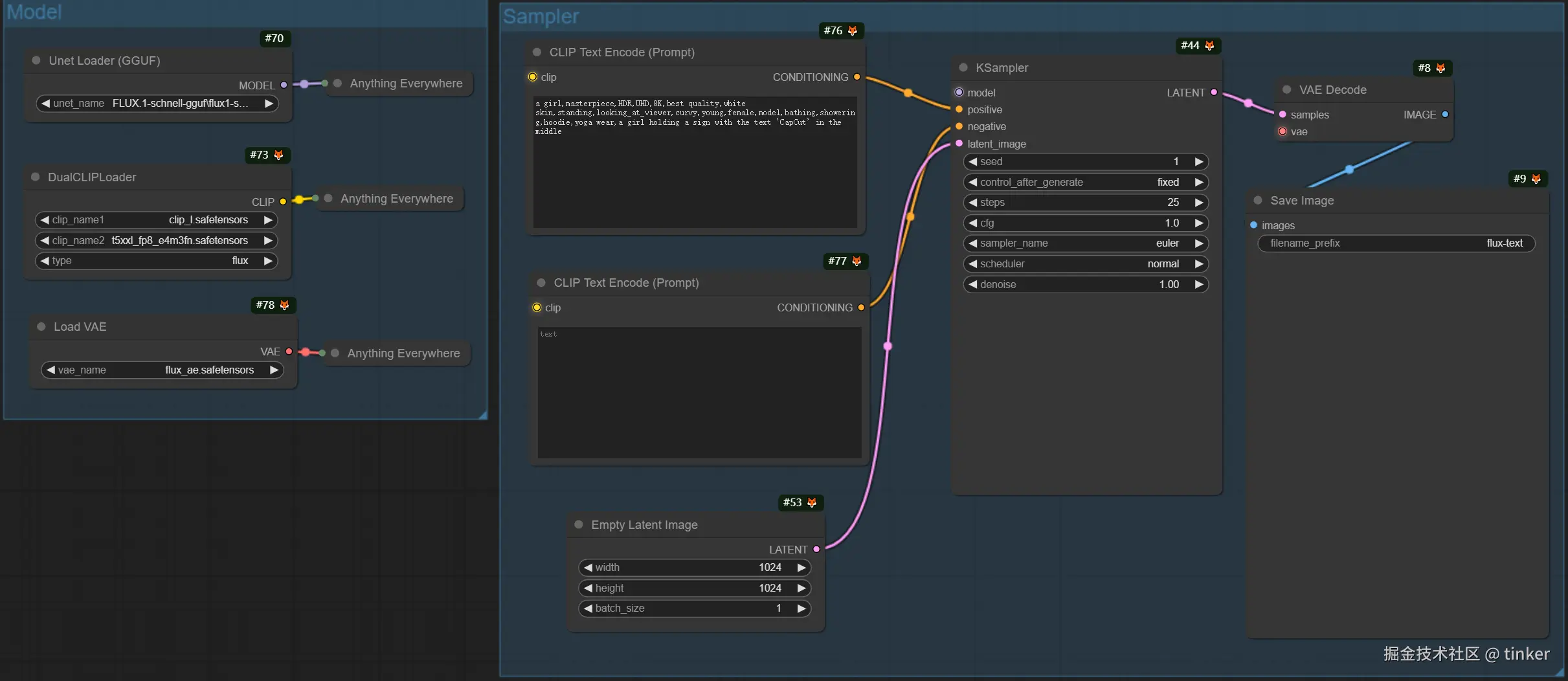
Task: Increase the steps value with right arrow
Action: tap(1199, 203)
